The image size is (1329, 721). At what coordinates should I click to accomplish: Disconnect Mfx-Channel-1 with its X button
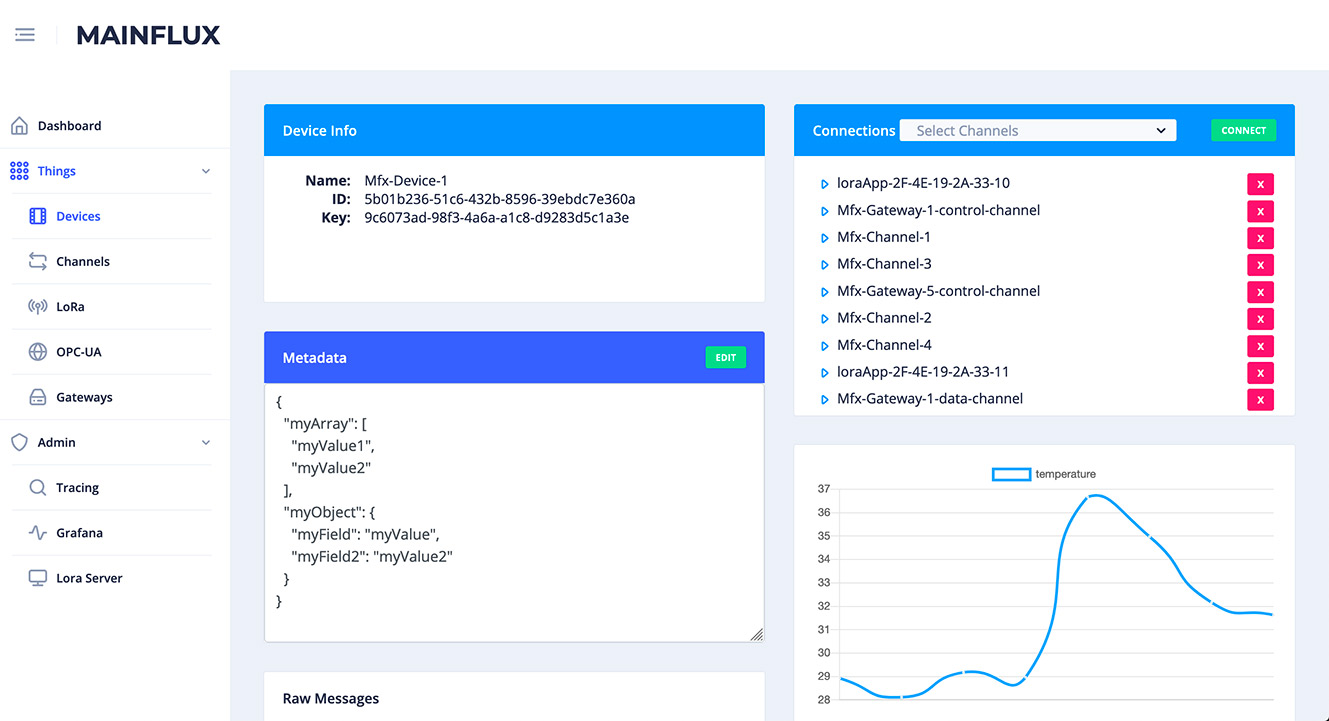coord(1260,238)
